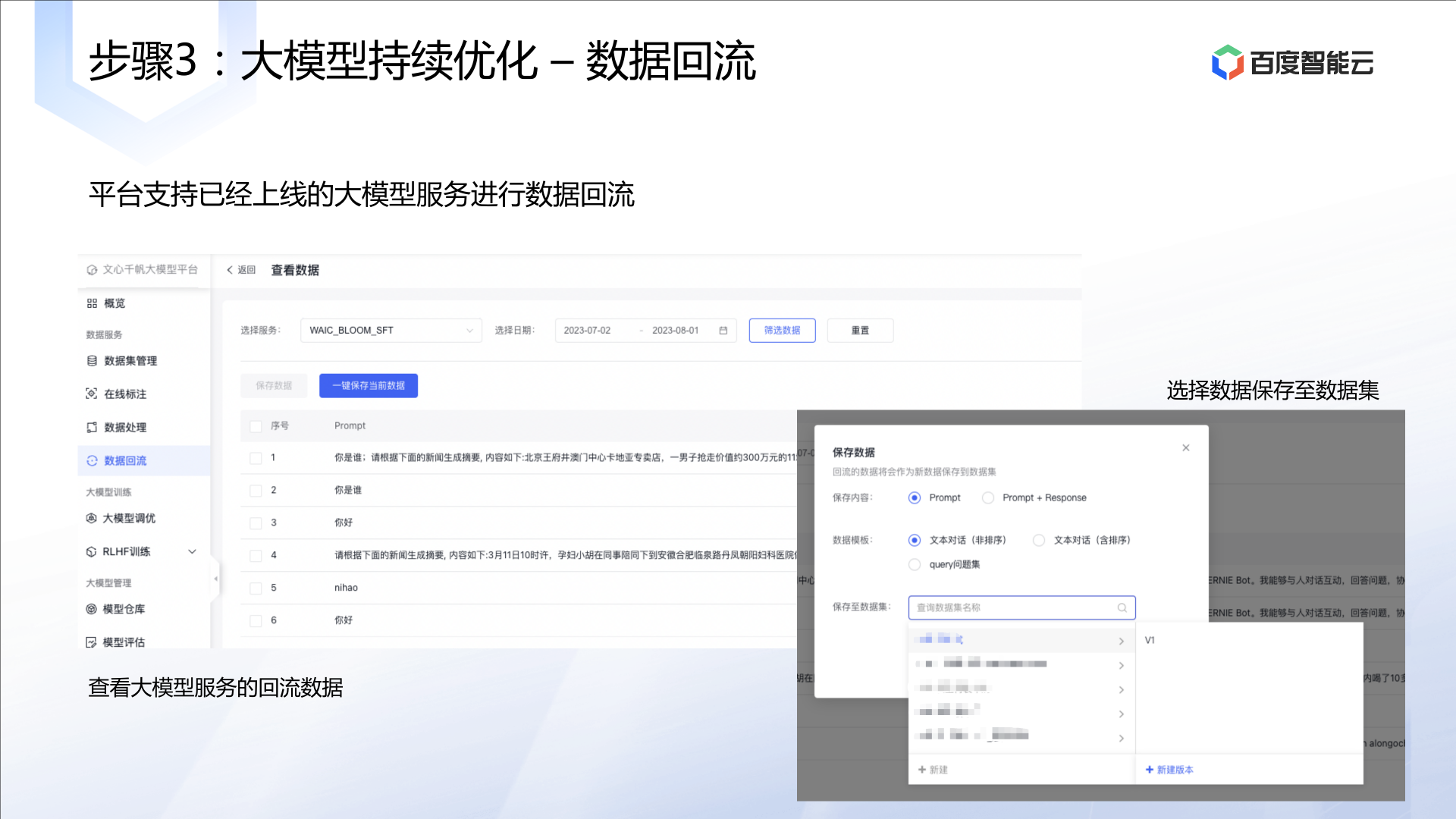Click the 概览 overview grid icon
The width and height of the screenshot is (1456, 819).
(92, 303)
